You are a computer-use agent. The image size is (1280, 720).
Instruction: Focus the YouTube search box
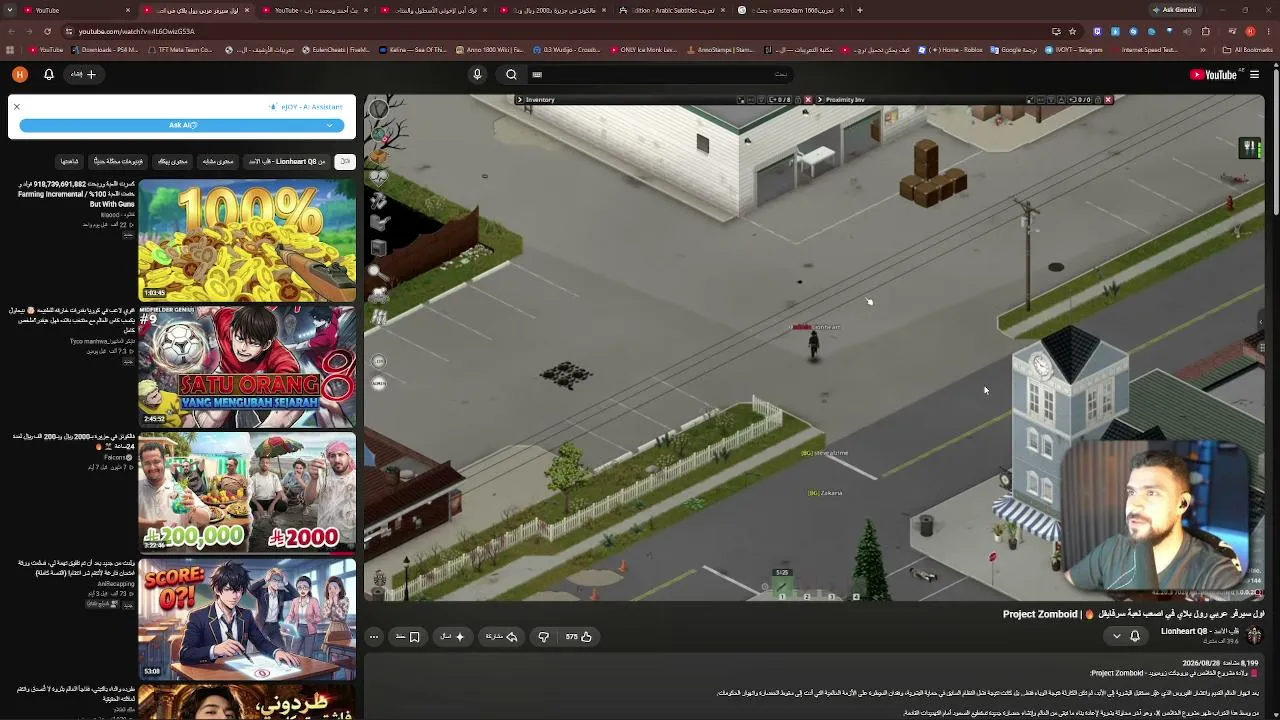coord(660,74)
